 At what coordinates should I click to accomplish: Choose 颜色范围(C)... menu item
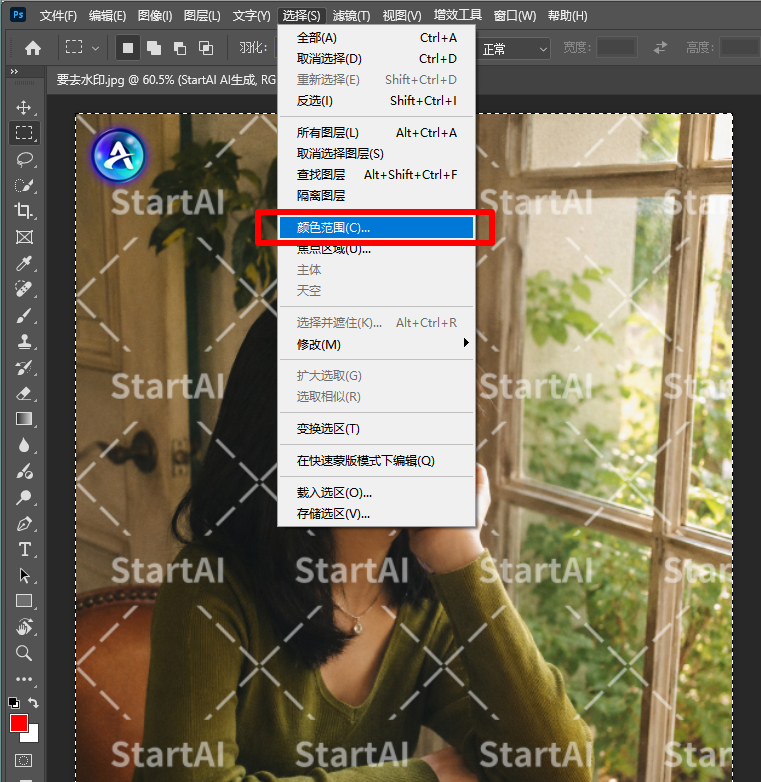pyautogui.click(x=376, y=227)
